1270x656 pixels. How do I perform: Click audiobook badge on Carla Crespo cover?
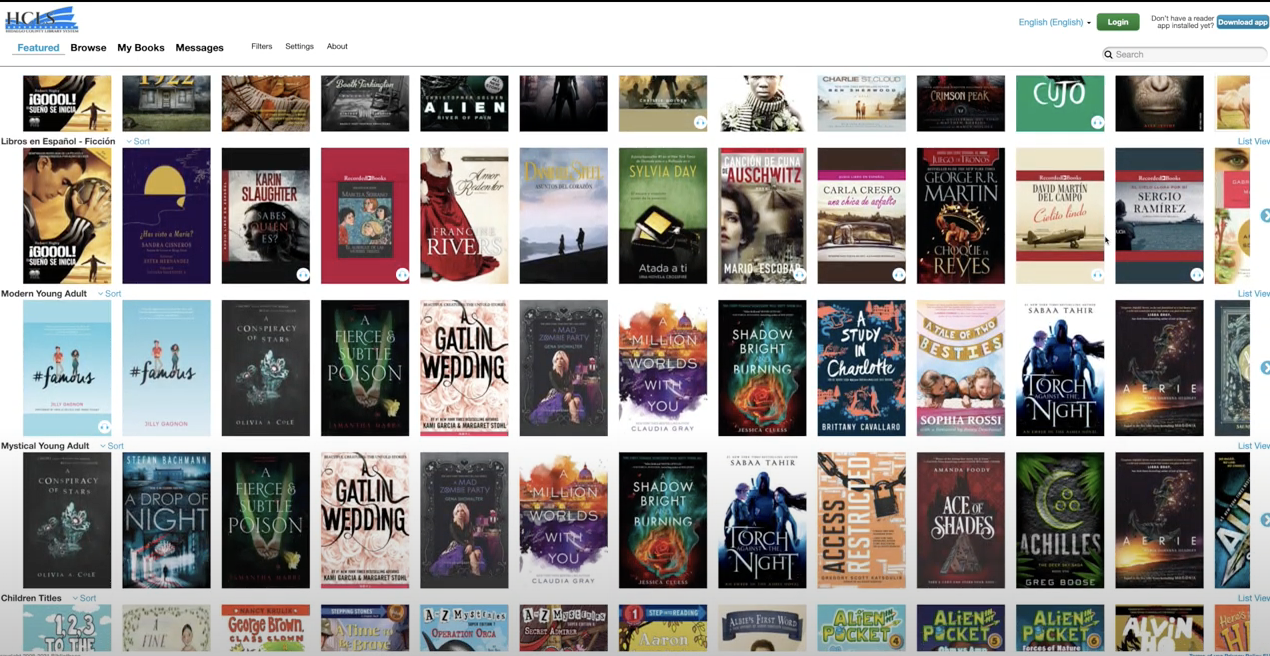(898, 274)
